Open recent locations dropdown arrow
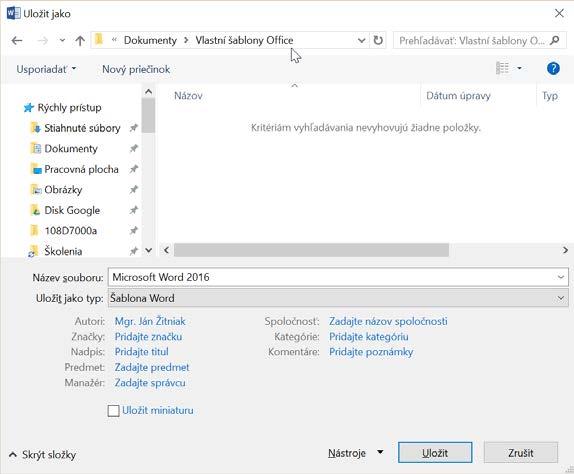This screenshot has height=474, width=574. (x=62, y=40)
